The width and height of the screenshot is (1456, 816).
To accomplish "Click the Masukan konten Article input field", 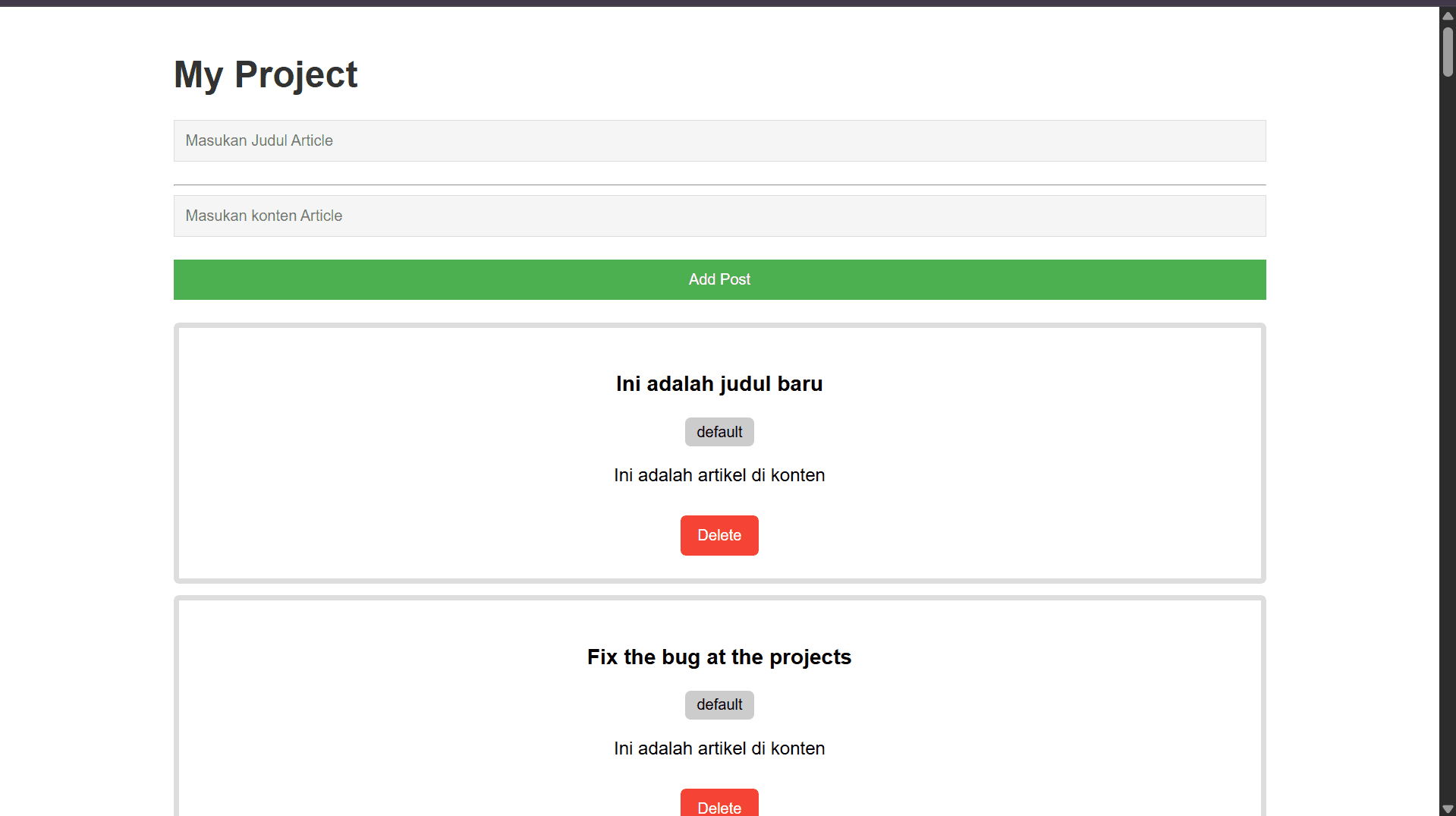I will [x=719, y=216].
